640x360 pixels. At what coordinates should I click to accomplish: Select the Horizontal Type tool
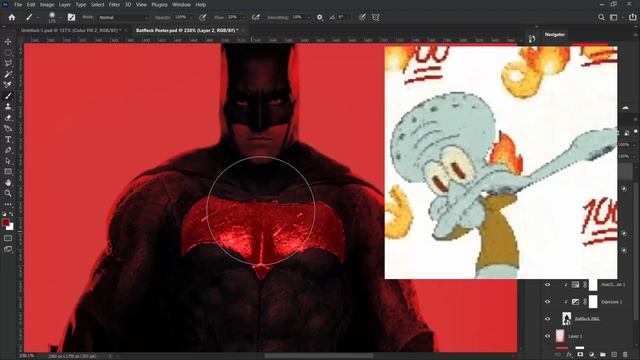[x=8, y=140]
